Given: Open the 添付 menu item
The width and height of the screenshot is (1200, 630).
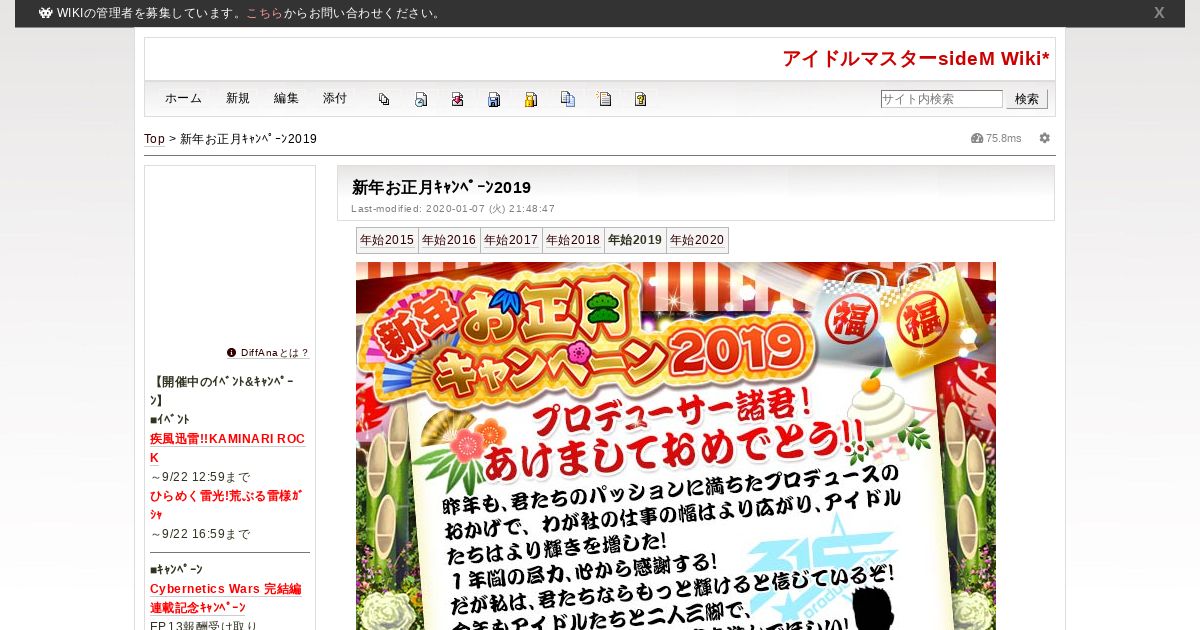Looking at the screenshot, I should pos(335,99).
